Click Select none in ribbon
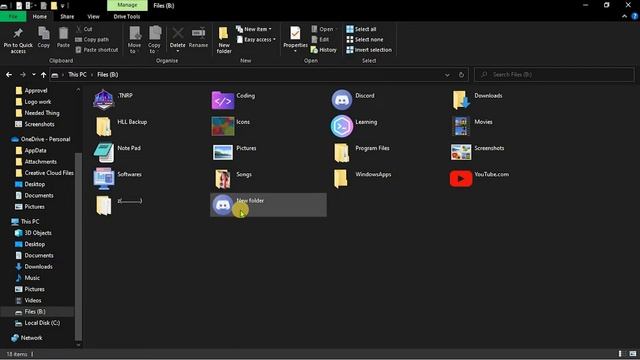The width and height of the screenshot is (640, 360). tap(365, 40)
